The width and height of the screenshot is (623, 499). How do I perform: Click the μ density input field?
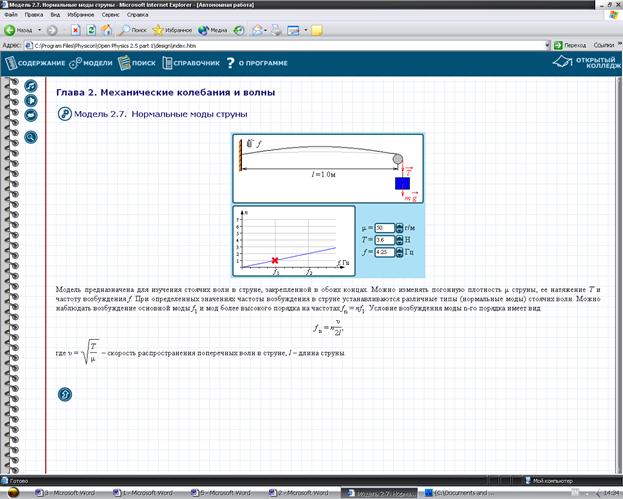(x=385, y=228)
